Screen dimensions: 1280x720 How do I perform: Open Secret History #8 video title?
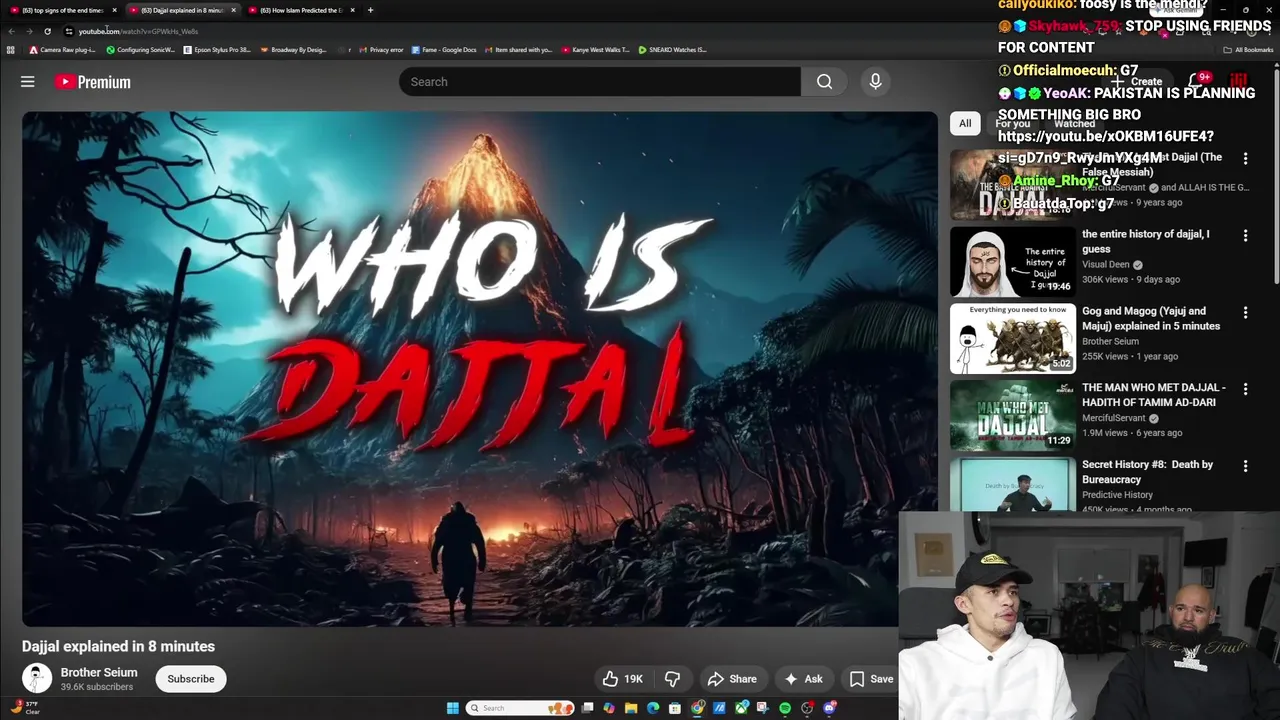[1147, 472]
